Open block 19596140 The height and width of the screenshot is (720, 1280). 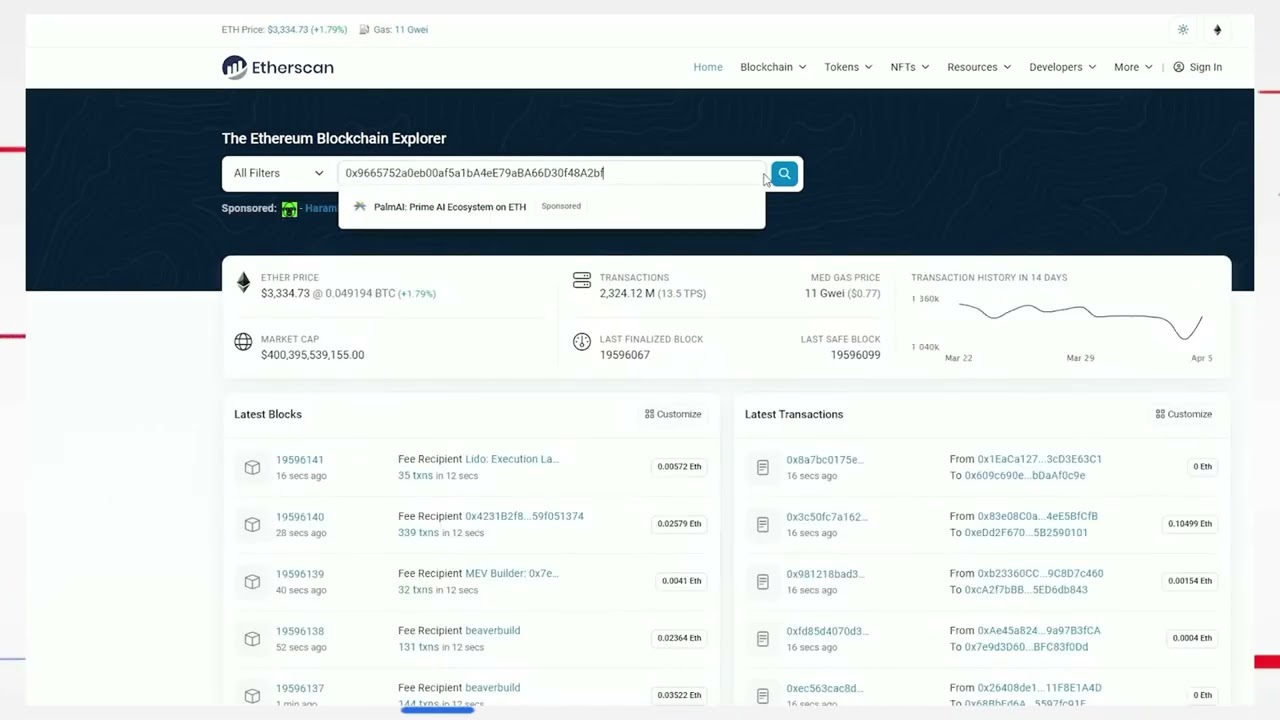pos(299,517)
